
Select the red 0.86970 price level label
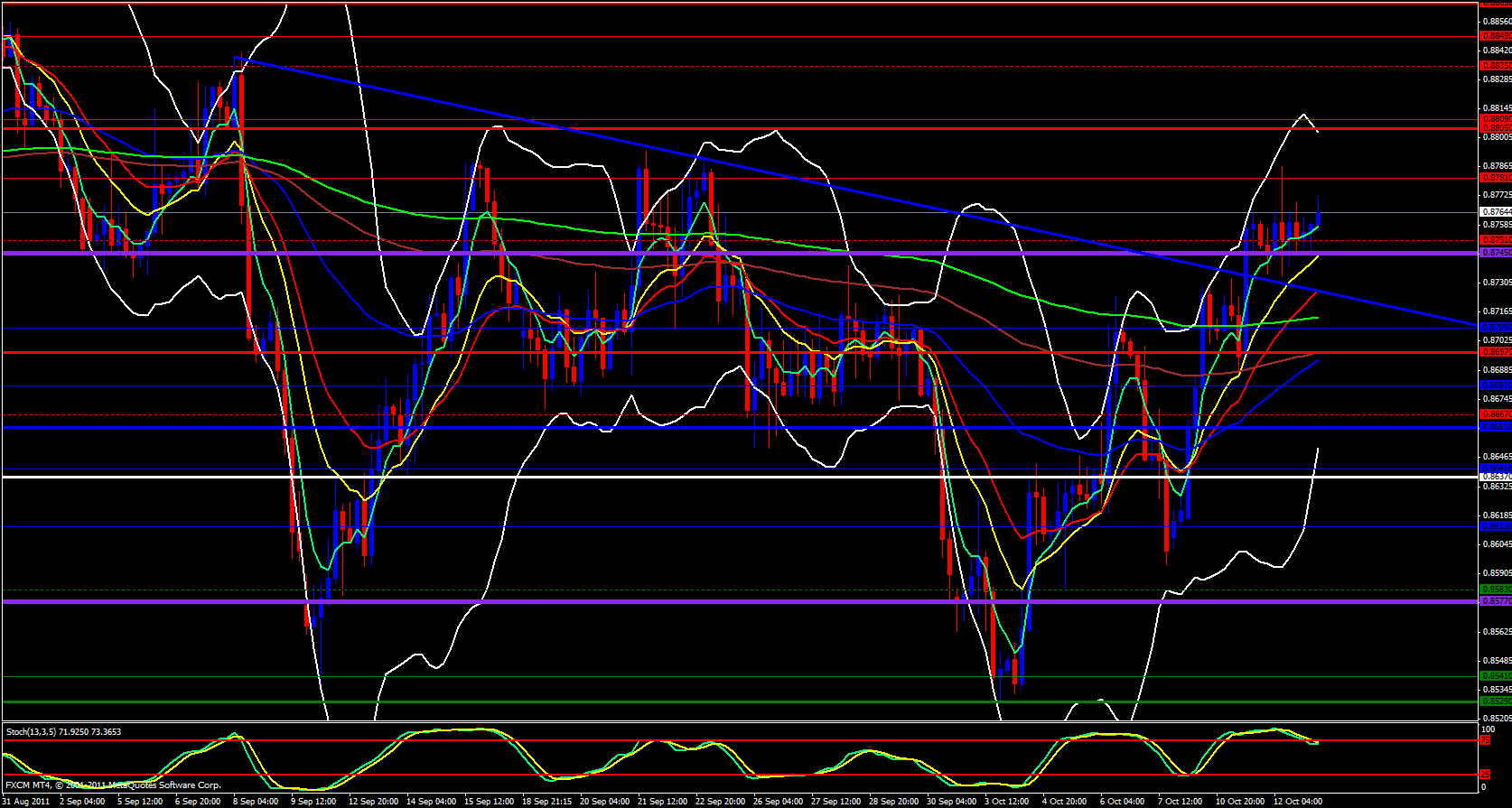(x=1496, y=352)
